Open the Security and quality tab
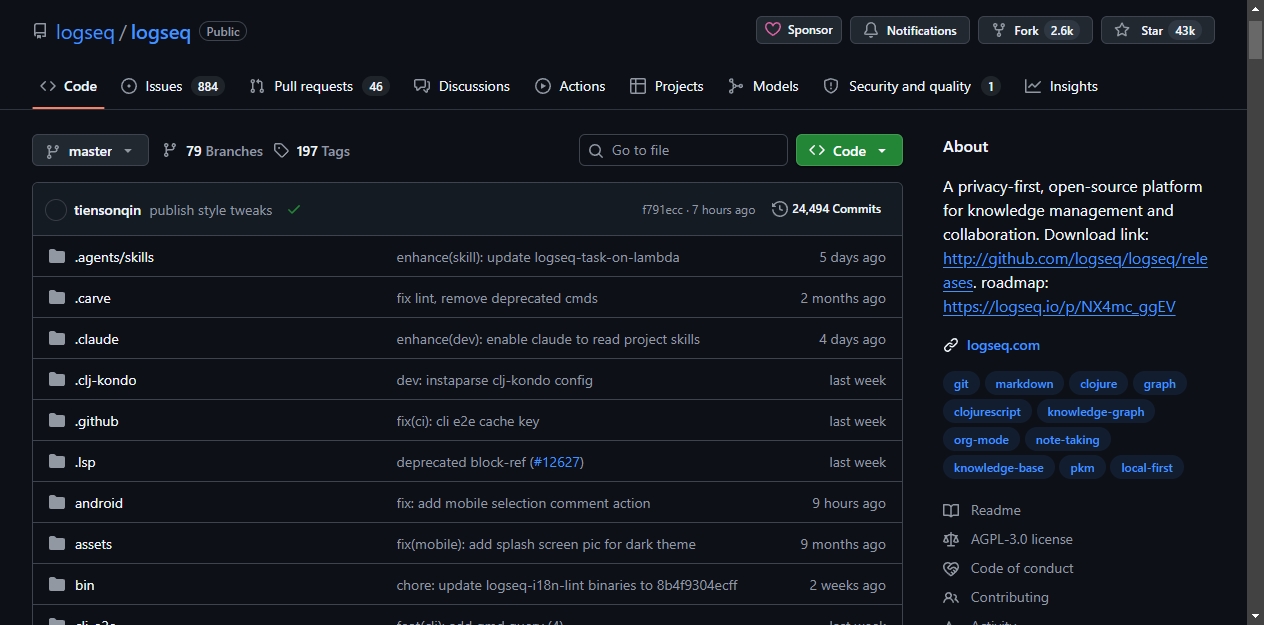This screenshot has width=1264, height=625. [911, 86]
